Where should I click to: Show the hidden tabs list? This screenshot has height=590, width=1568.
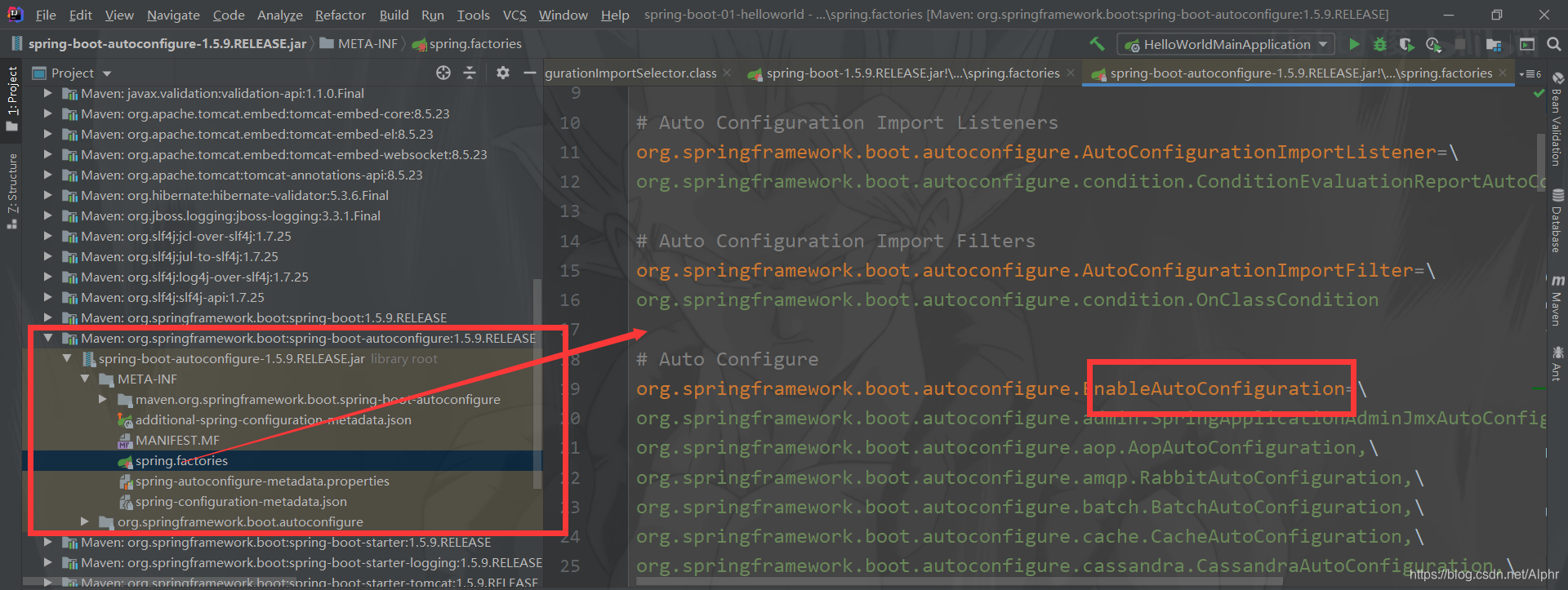click(x=1530, y=73)
